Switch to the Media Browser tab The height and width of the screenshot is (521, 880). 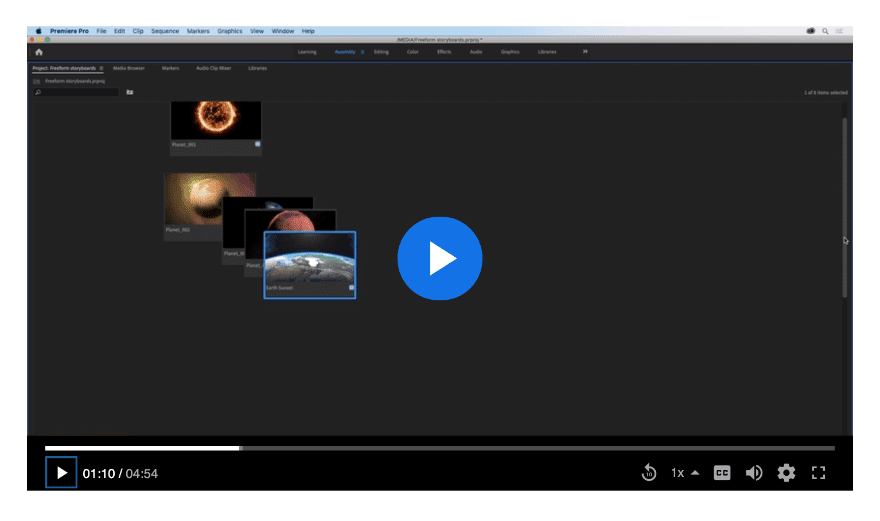128,68
